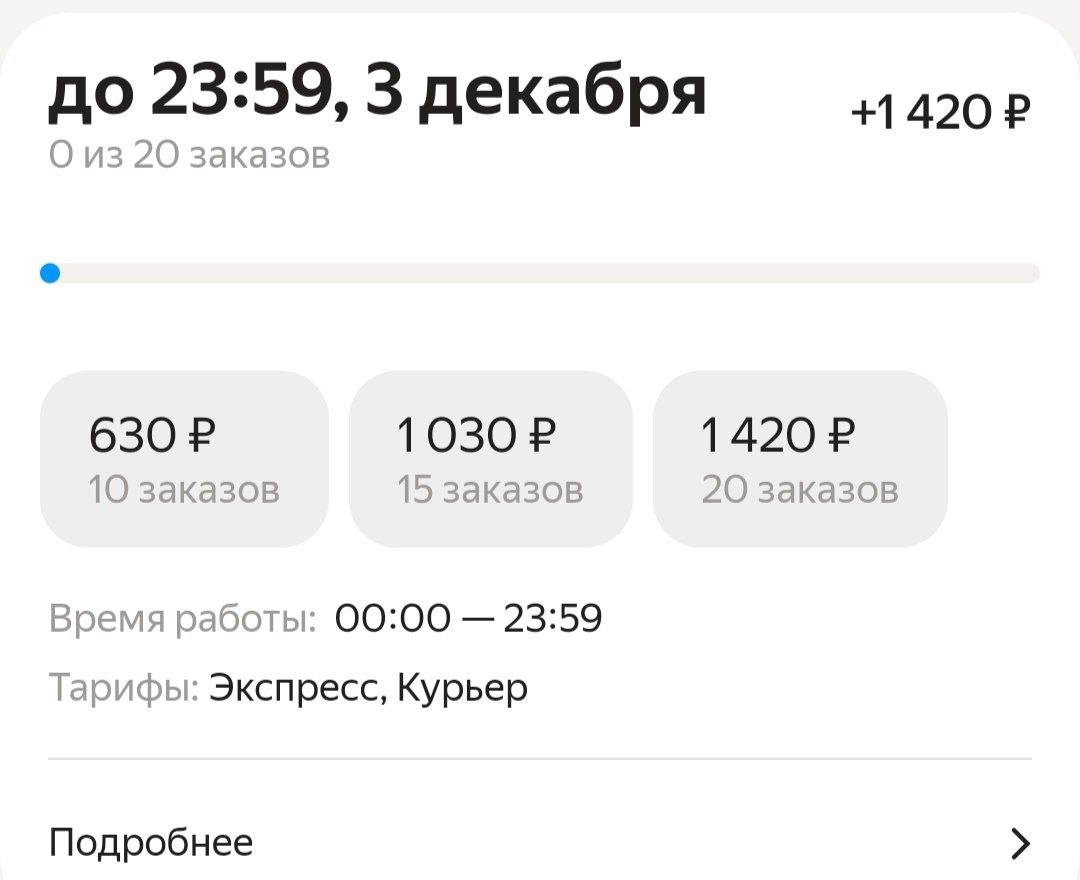Tap the Время работы label

click(x=183, y=620)
